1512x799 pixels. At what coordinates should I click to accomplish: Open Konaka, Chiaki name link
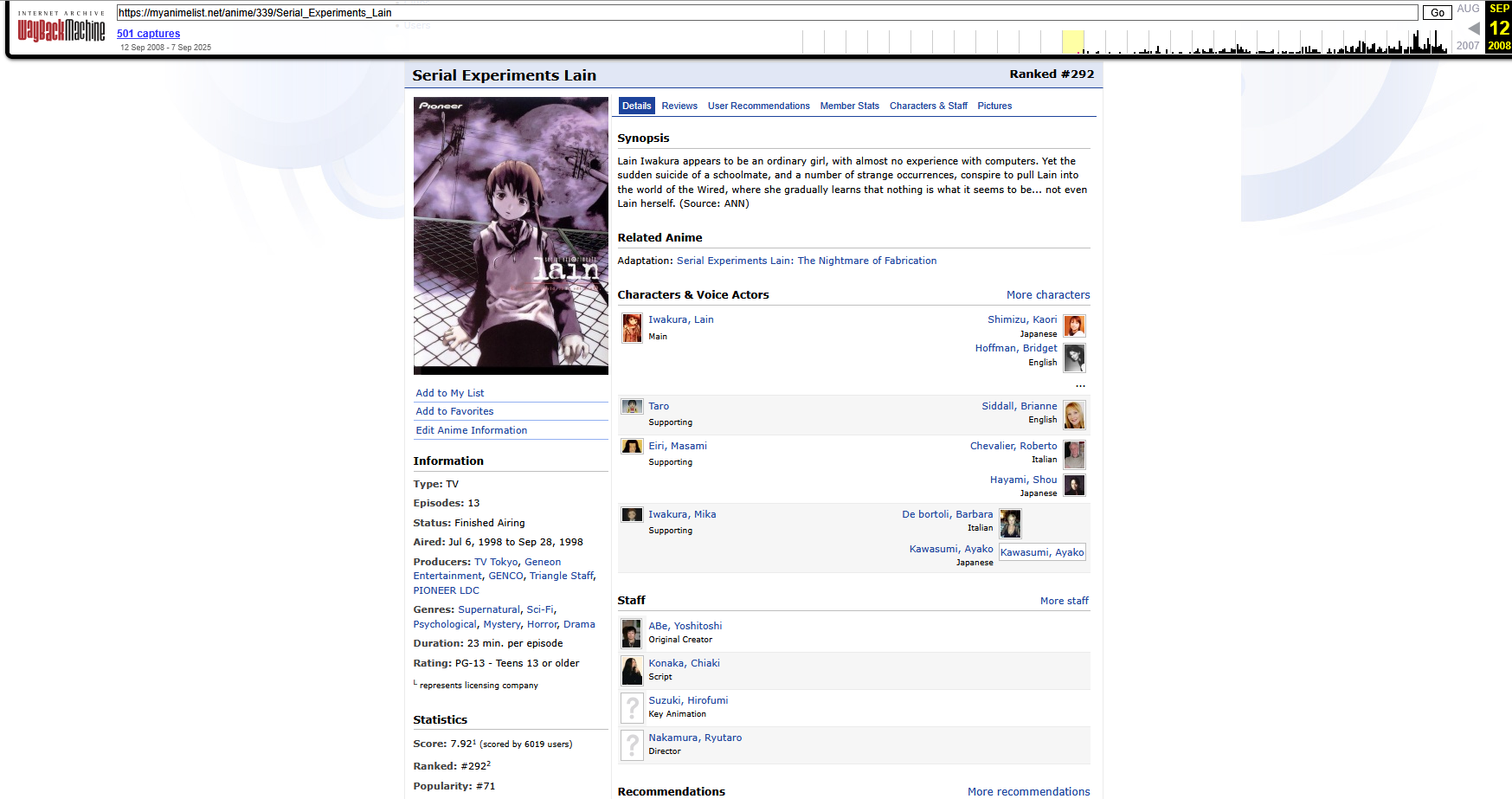(x=685, y=663)
